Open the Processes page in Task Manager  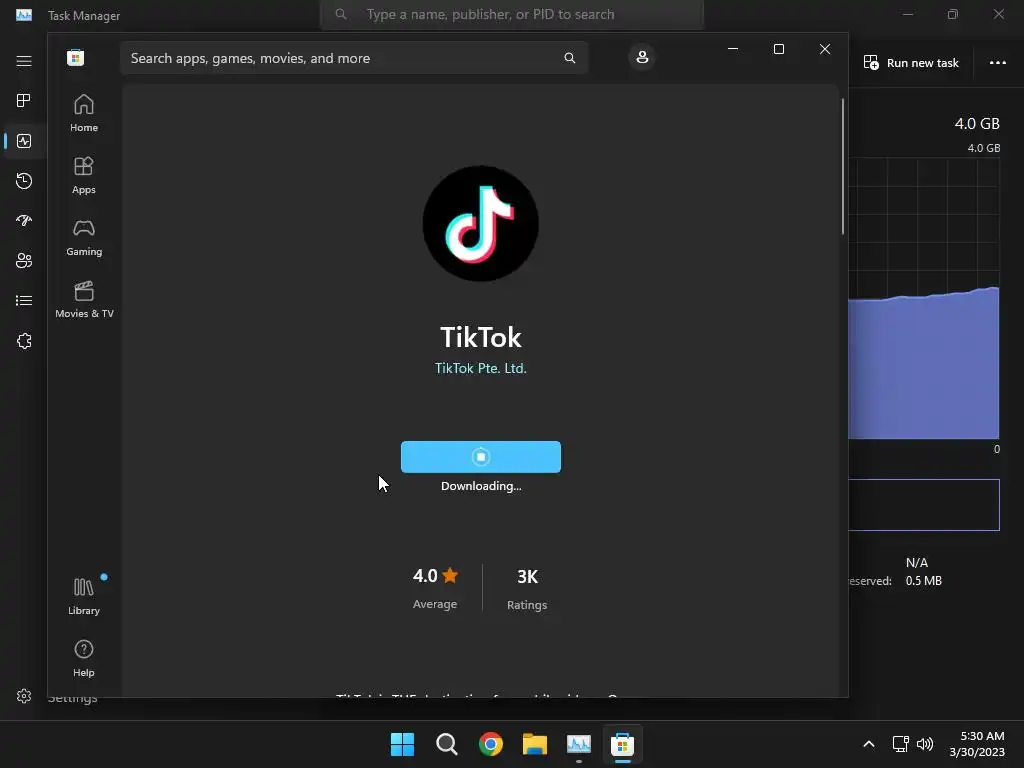coord(24,101)
